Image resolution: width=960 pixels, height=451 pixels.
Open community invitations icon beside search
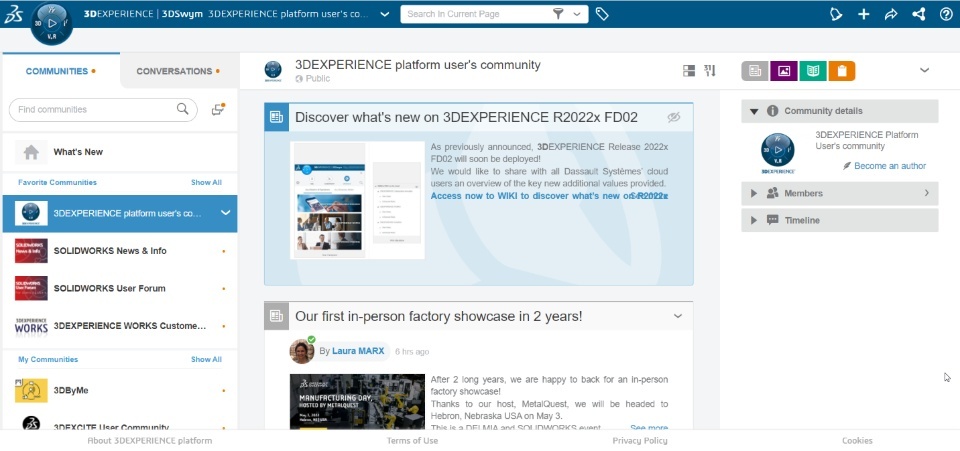tap(218, 110)
